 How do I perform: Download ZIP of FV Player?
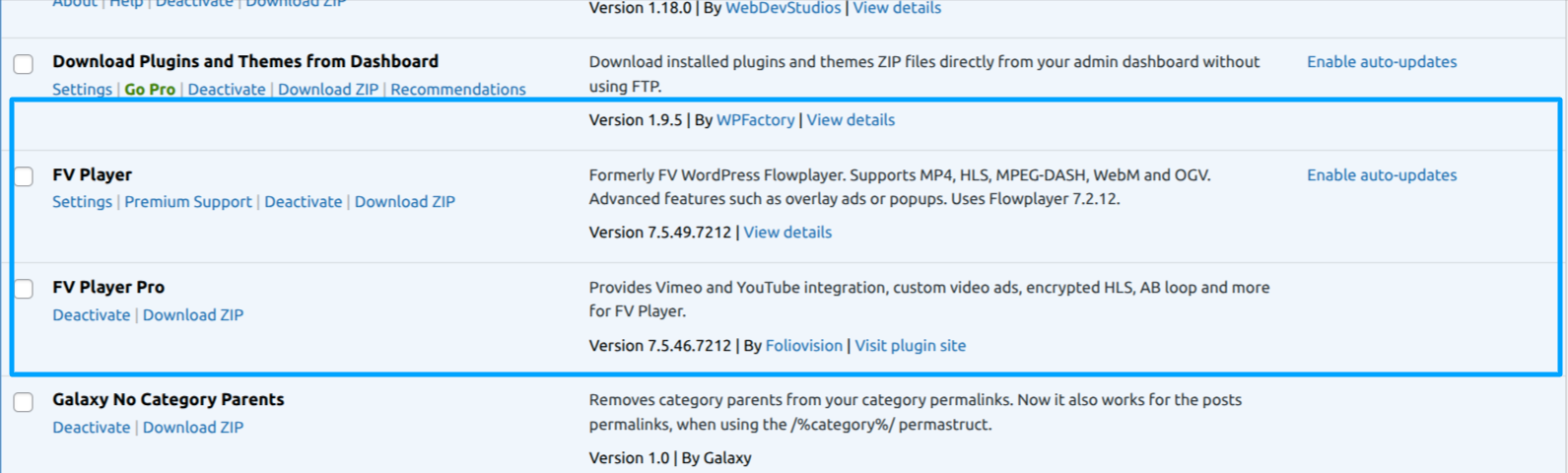click(x=404, y=202)
